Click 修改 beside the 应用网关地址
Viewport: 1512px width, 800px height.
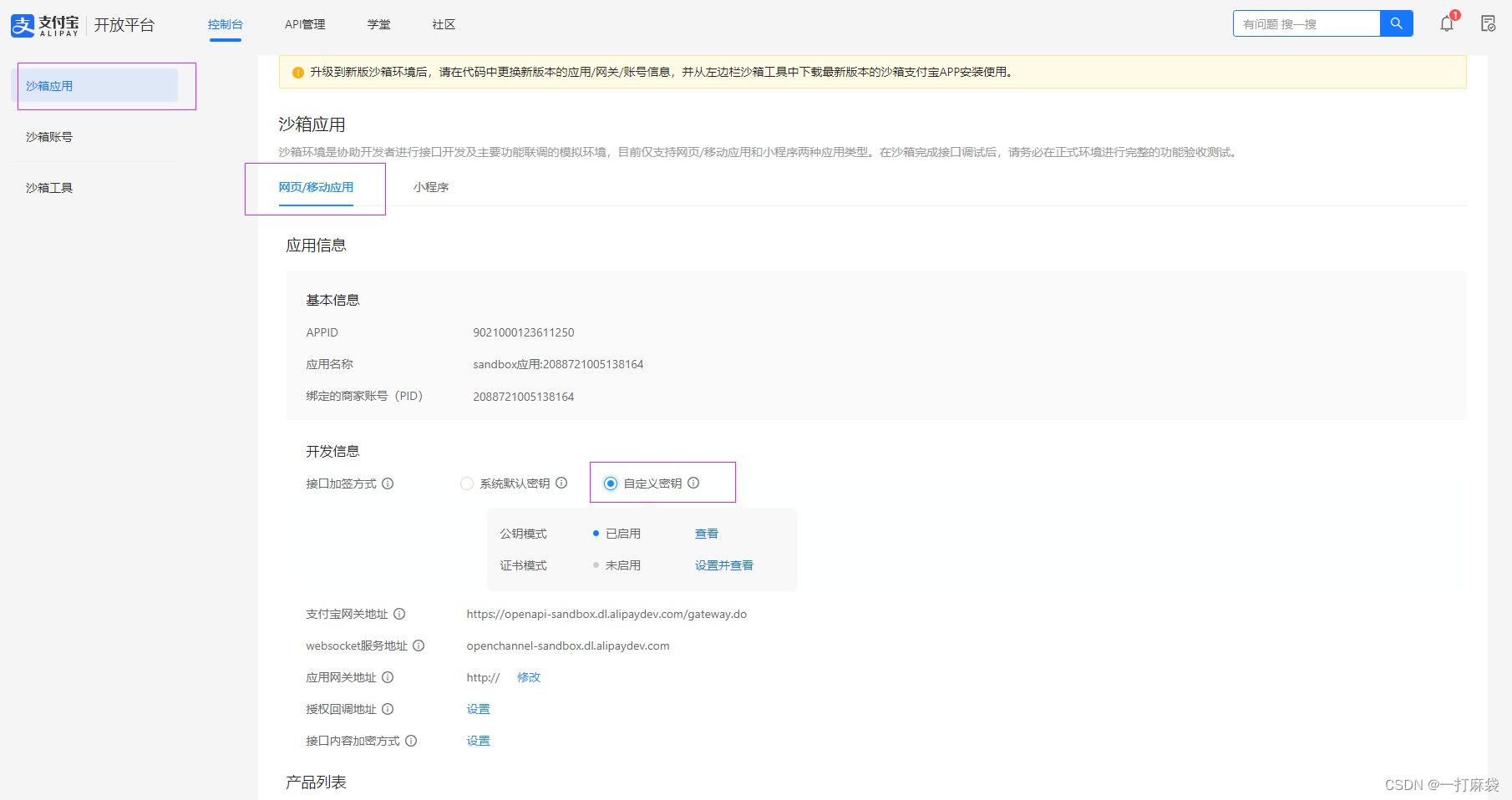(528, 677)
